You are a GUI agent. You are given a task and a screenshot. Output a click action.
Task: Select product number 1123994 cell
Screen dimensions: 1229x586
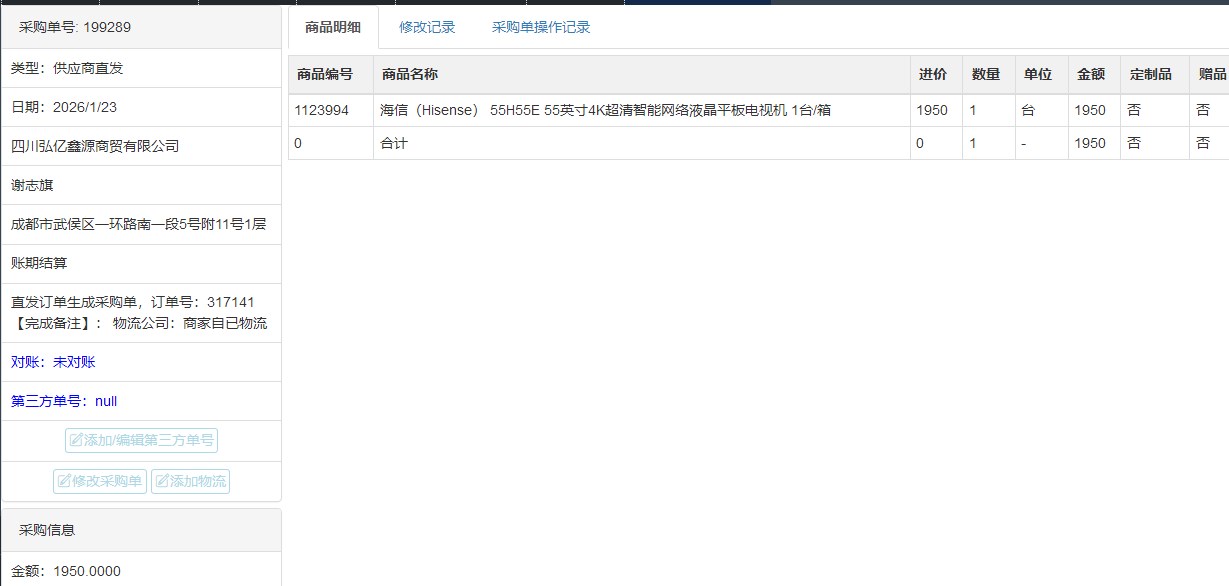322,111
